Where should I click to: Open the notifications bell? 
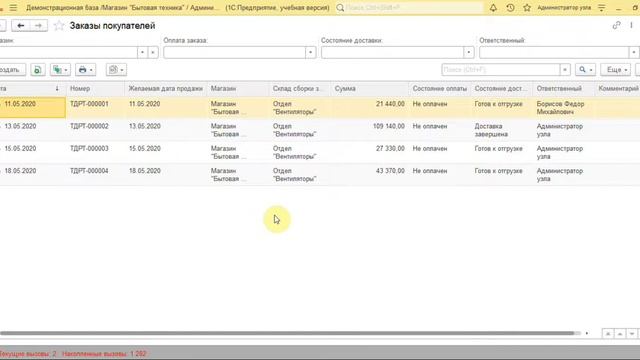(493, 8)
